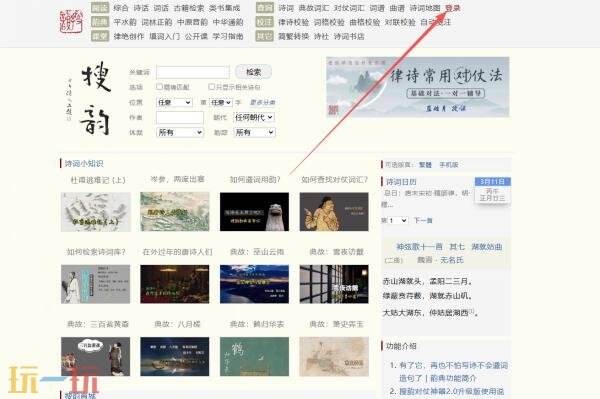Open the 位置 position dropdown
The width and height of the screenshot is (600, 399).
pos(174,103)
